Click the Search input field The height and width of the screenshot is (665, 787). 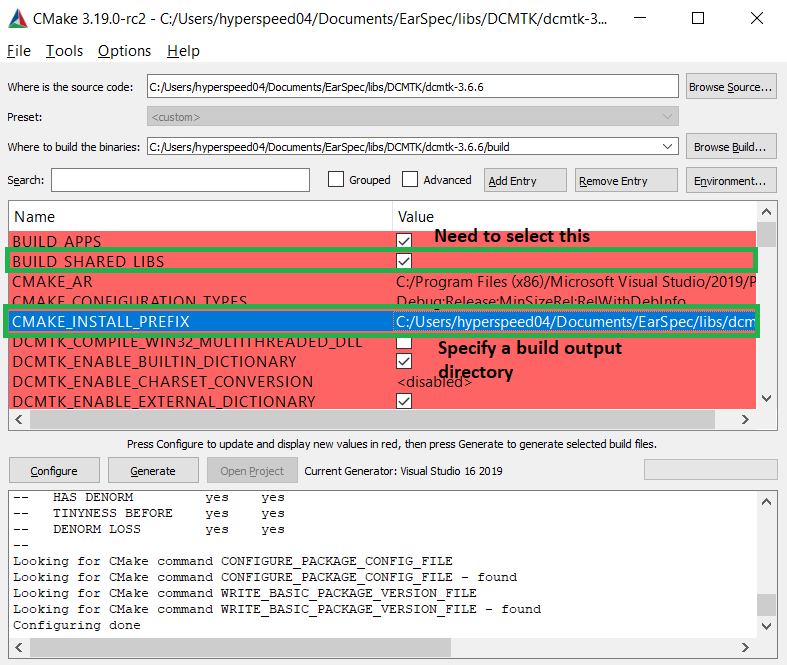pyautogui.click(x=180, y=180)
